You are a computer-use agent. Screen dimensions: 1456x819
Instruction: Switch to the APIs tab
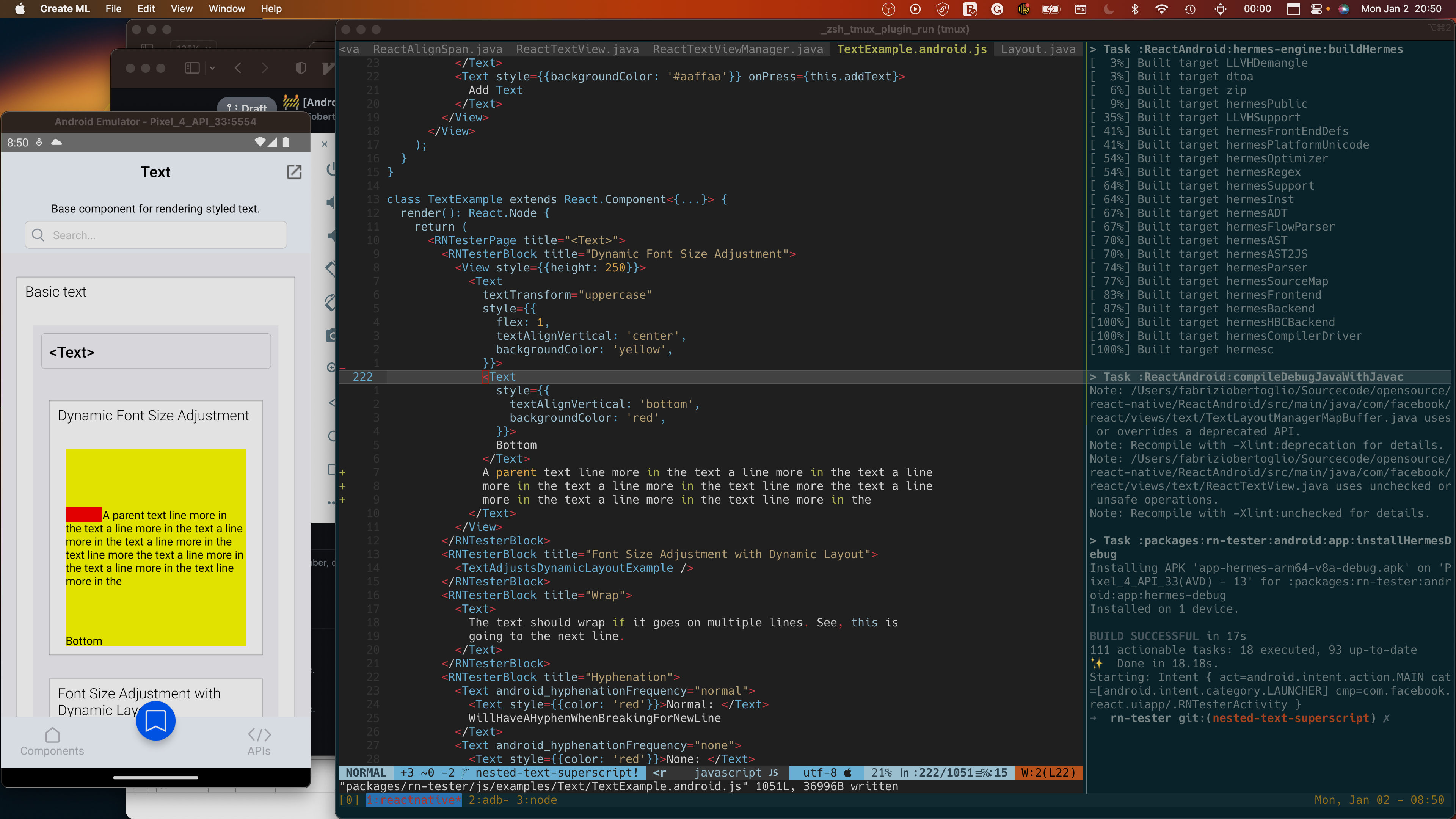pyautogui.click(x=259, y=741)
